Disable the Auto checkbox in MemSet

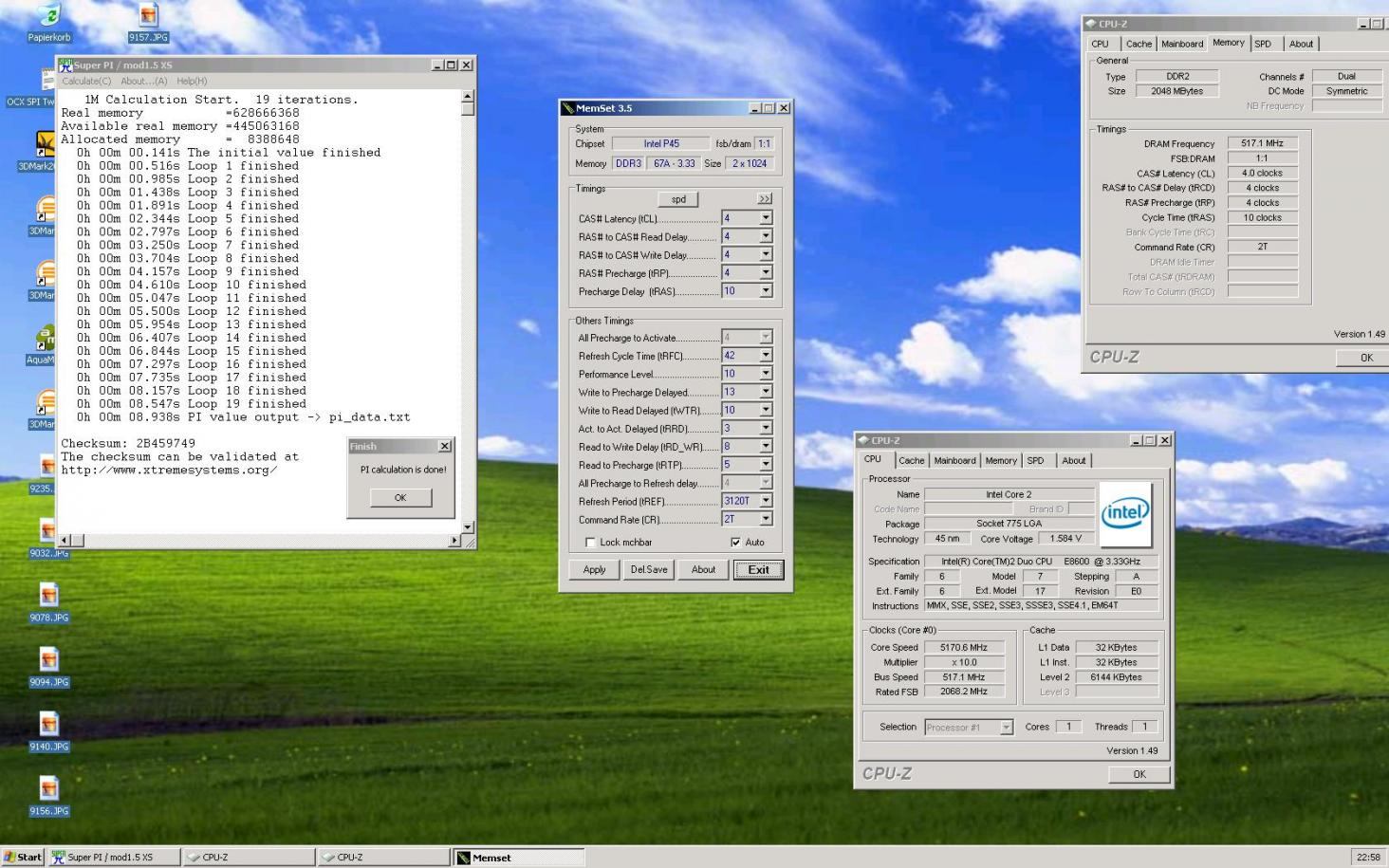[735, 543]
